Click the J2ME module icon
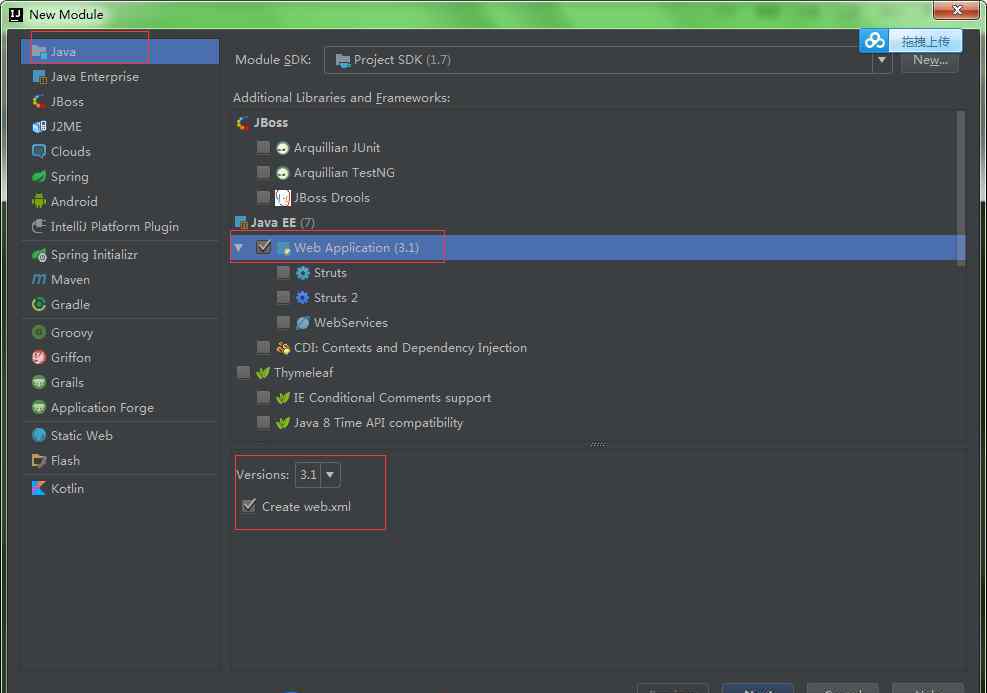This screenshot has width=987, height=693. (39, 127)
